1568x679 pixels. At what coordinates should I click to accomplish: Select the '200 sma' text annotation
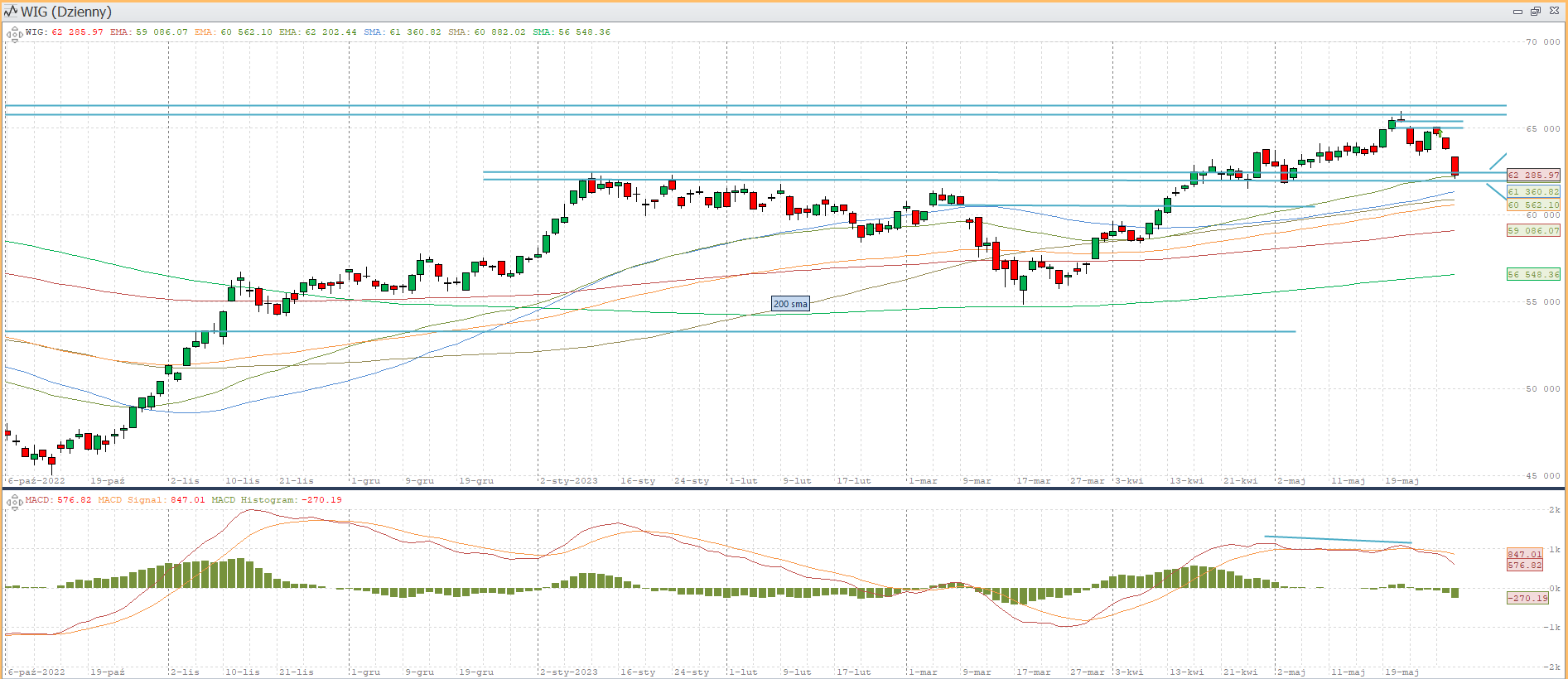click(x=790, y=304)
